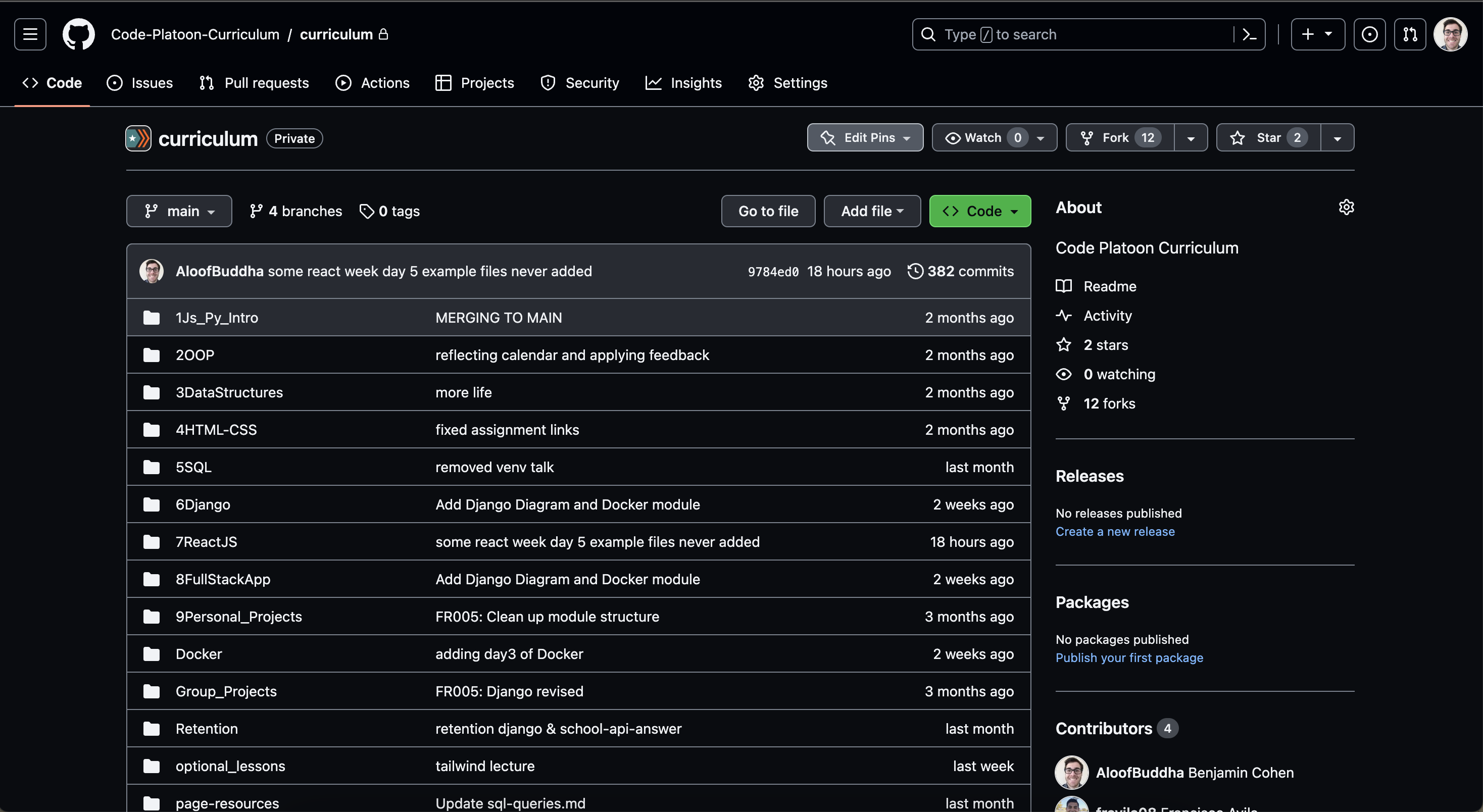
Task: Open the global create menu plus icon
Action: 1317,34
